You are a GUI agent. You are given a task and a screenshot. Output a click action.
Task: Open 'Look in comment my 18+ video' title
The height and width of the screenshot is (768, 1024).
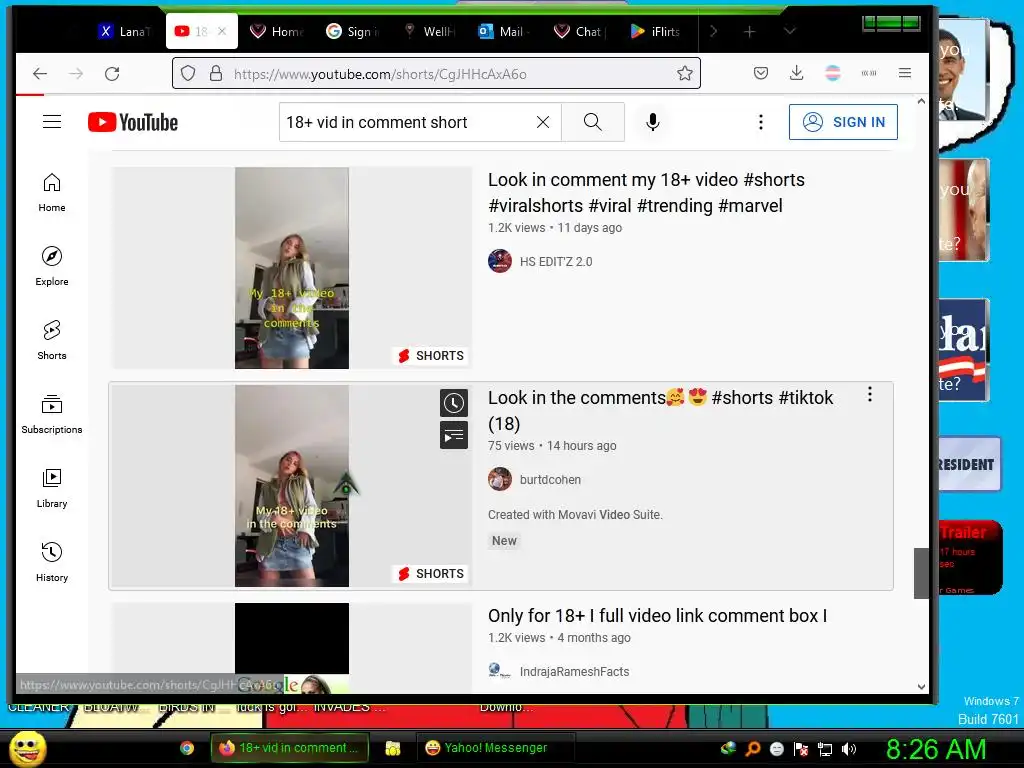(x=646, y=193)
